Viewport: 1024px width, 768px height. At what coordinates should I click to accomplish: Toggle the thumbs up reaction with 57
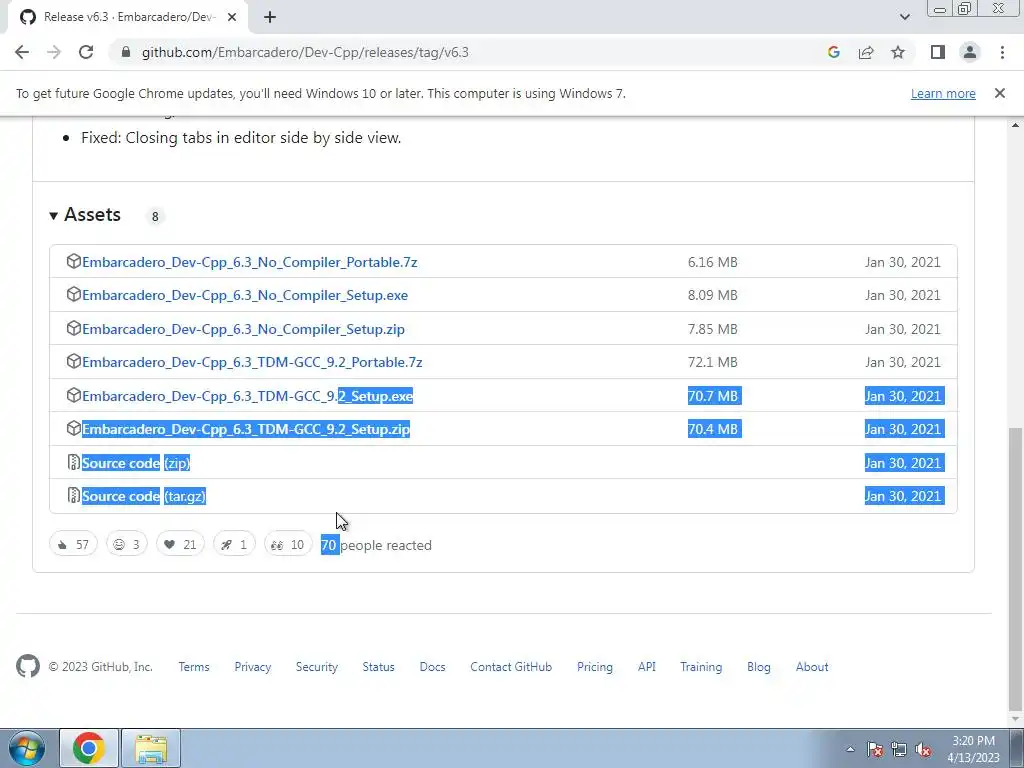[73, 544]
